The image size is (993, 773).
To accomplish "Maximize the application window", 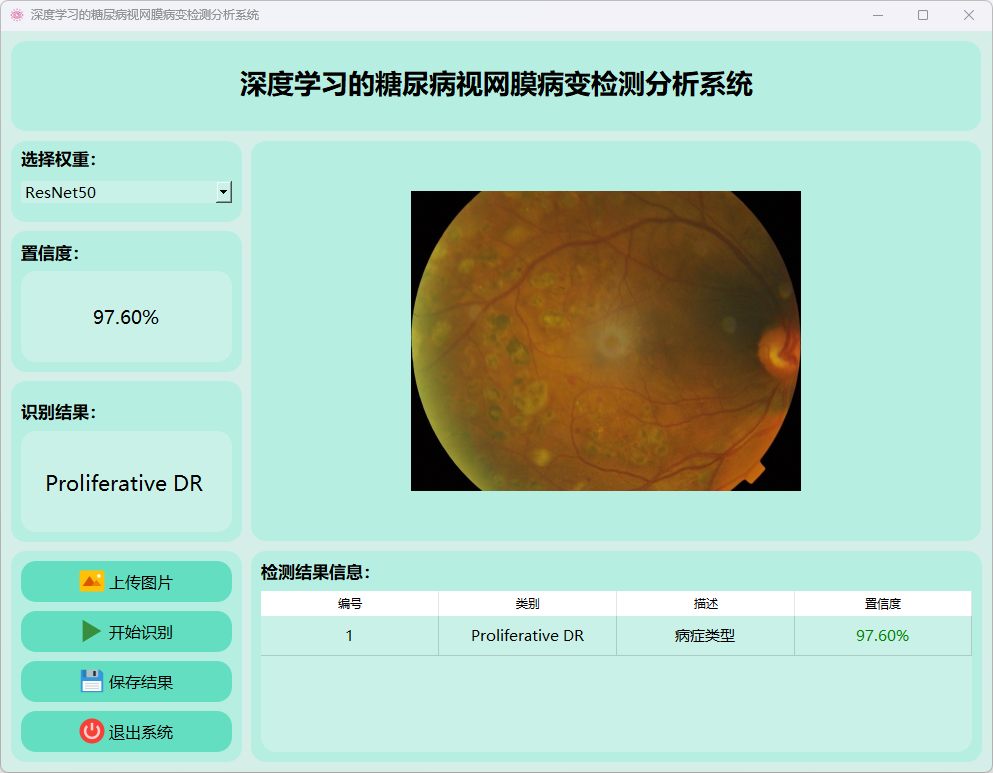I will tap(922, 15).
